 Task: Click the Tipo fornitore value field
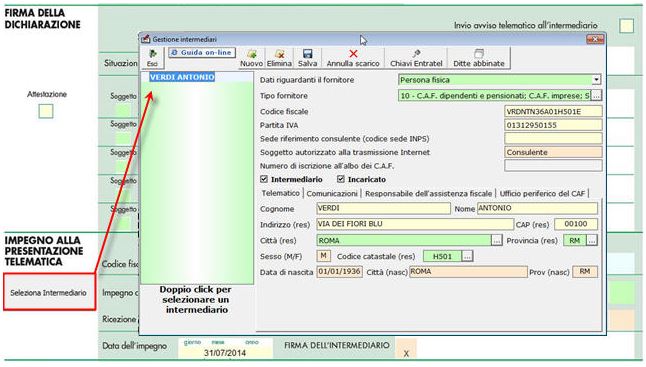[494, 96]
